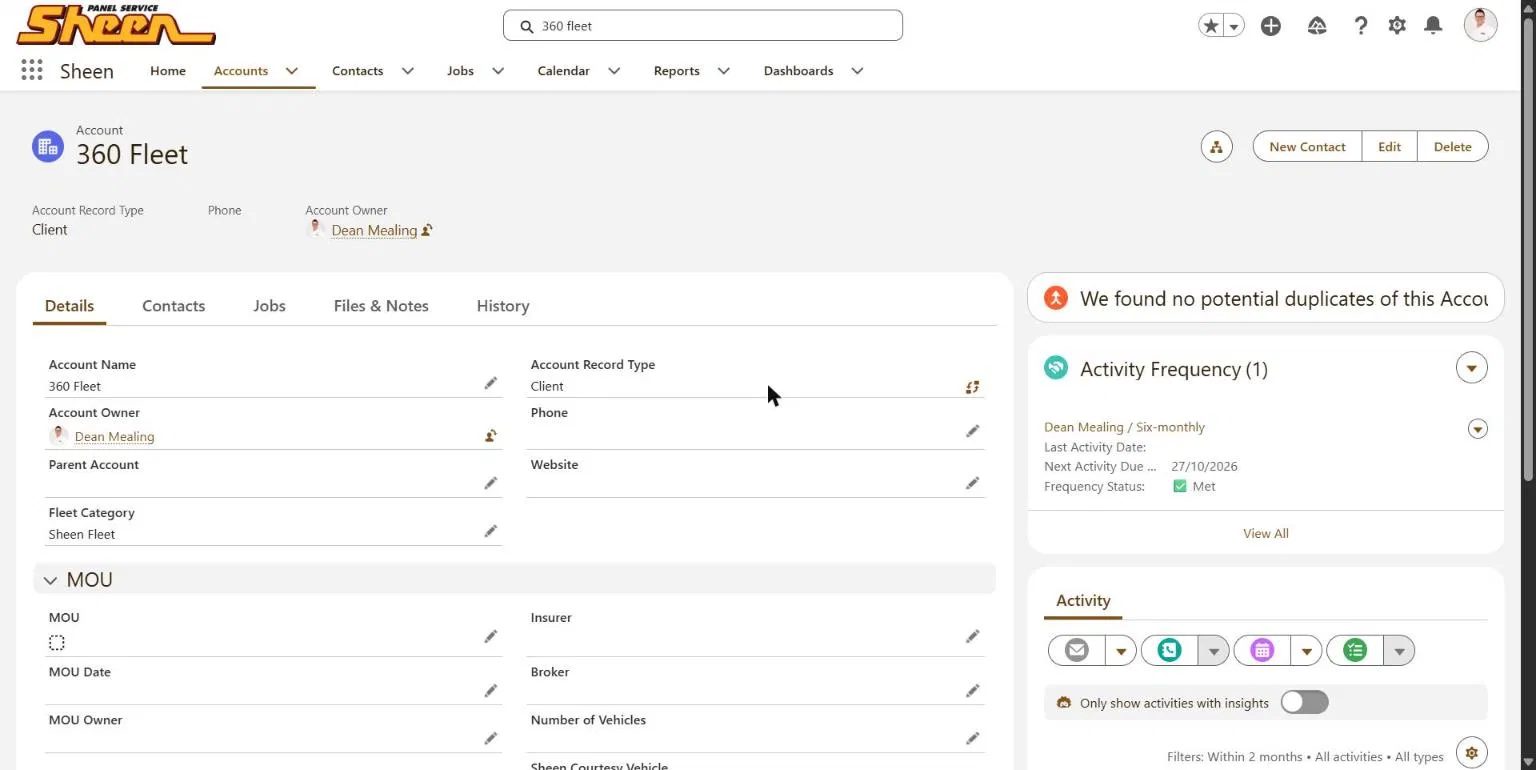Viewport: 1536px width, 770px height.
Task: Toggle the MOU checkbox
Action: point(57,643)
